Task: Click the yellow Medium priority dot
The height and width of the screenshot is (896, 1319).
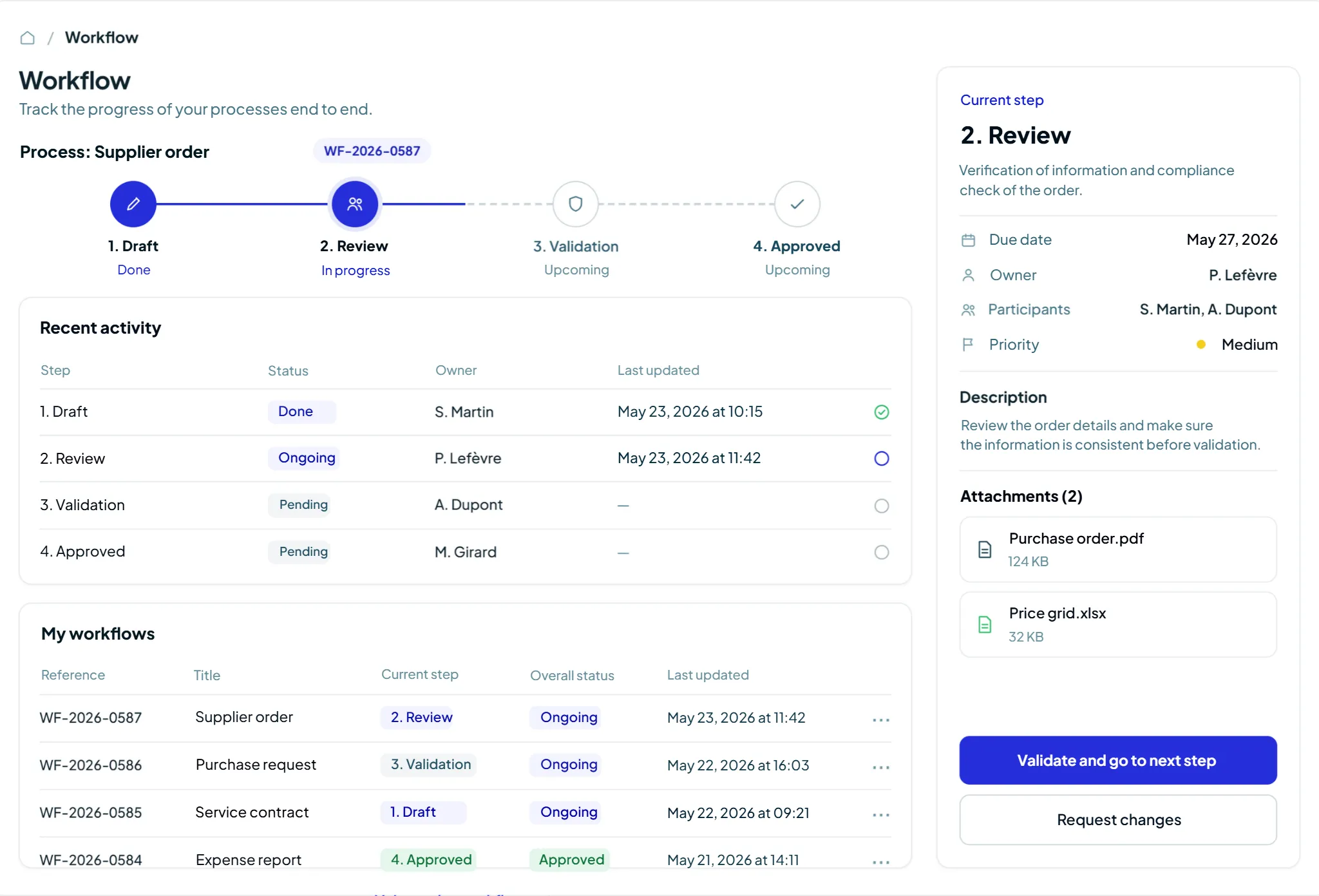Action: click(1201, 345)
